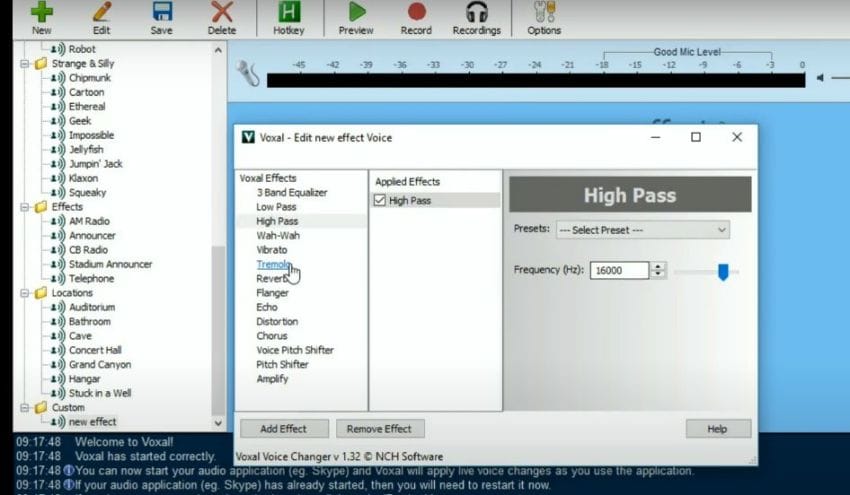Click the Remove Effect button
850x495 pixels.
(380, 429)
